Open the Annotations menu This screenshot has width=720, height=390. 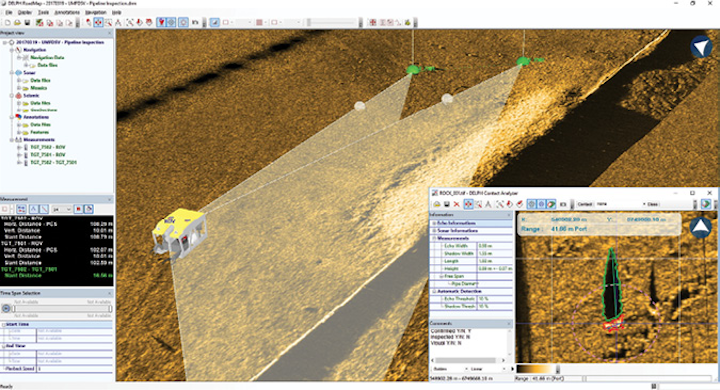coord(67,12)
